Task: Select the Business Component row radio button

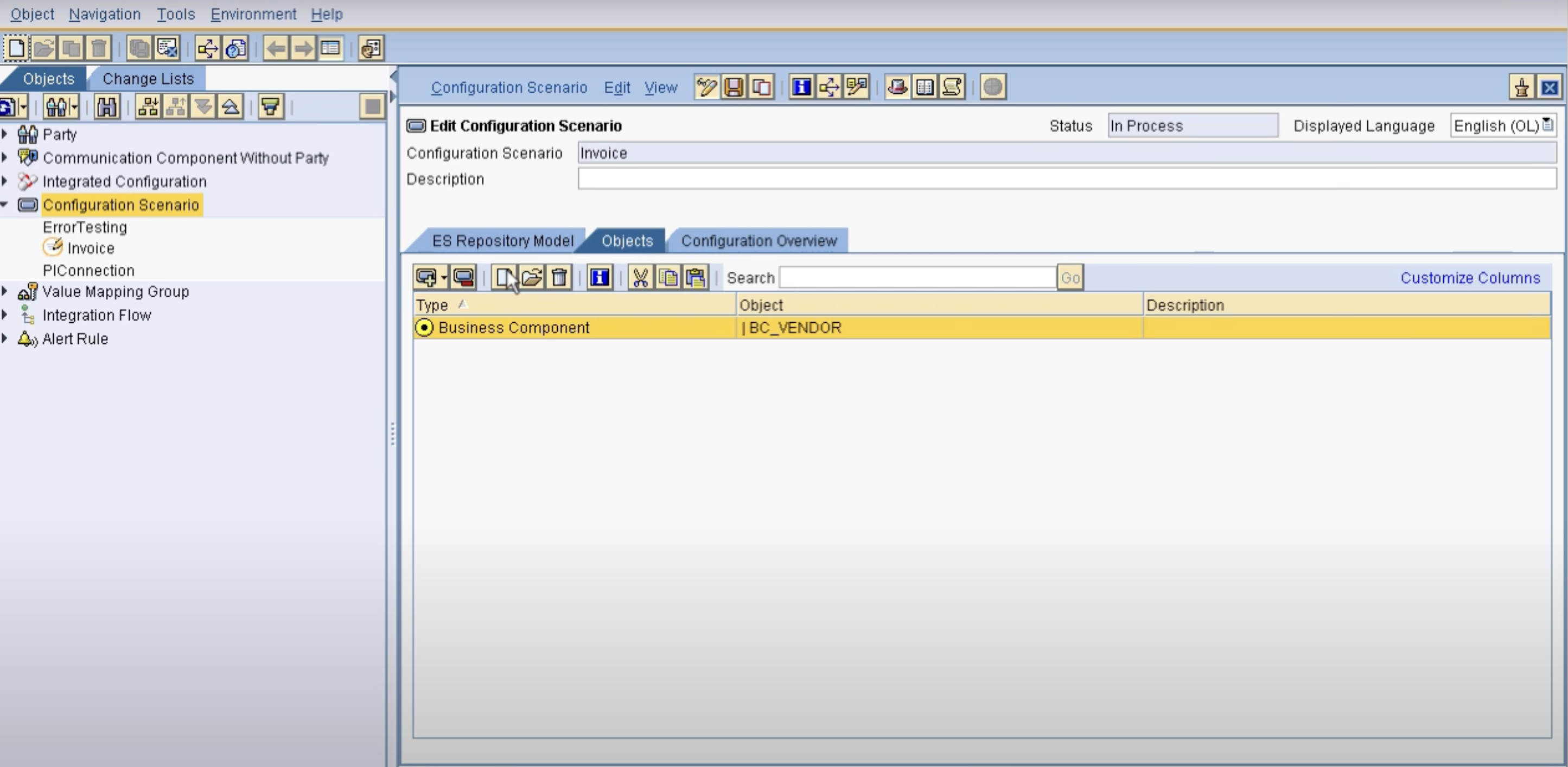Action: (424, 328)
